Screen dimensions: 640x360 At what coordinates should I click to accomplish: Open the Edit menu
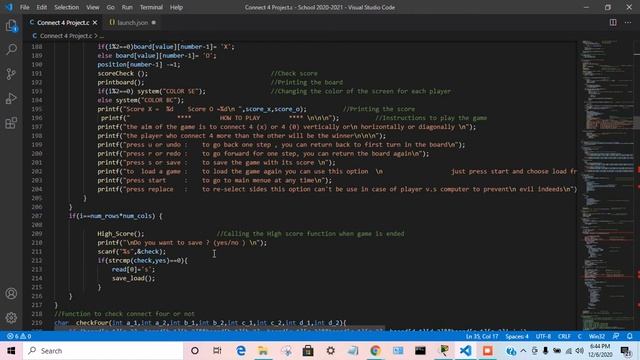click(x=42, y=7)
